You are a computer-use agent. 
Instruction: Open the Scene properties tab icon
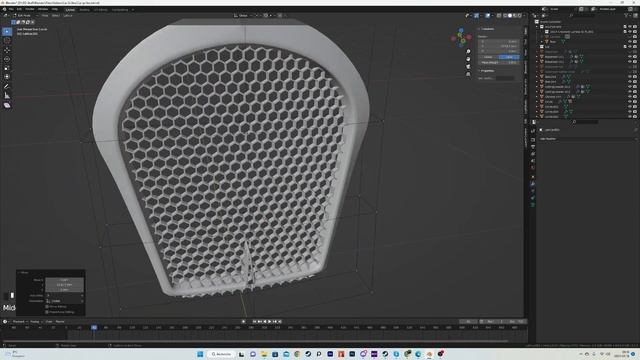533,161
